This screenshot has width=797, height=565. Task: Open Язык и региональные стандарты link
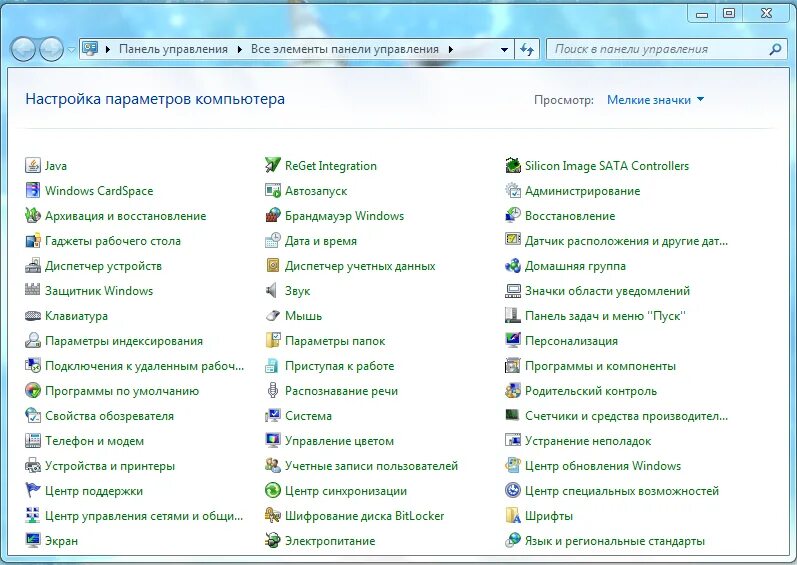pos(615,541)
